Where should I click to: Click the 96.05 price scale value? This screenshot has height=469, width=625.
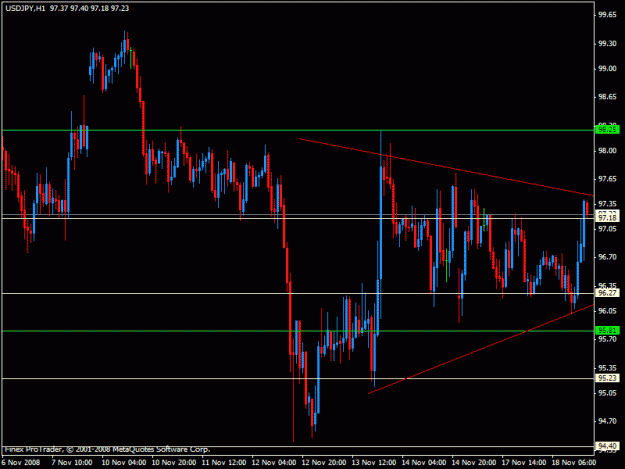click(607, 311)
